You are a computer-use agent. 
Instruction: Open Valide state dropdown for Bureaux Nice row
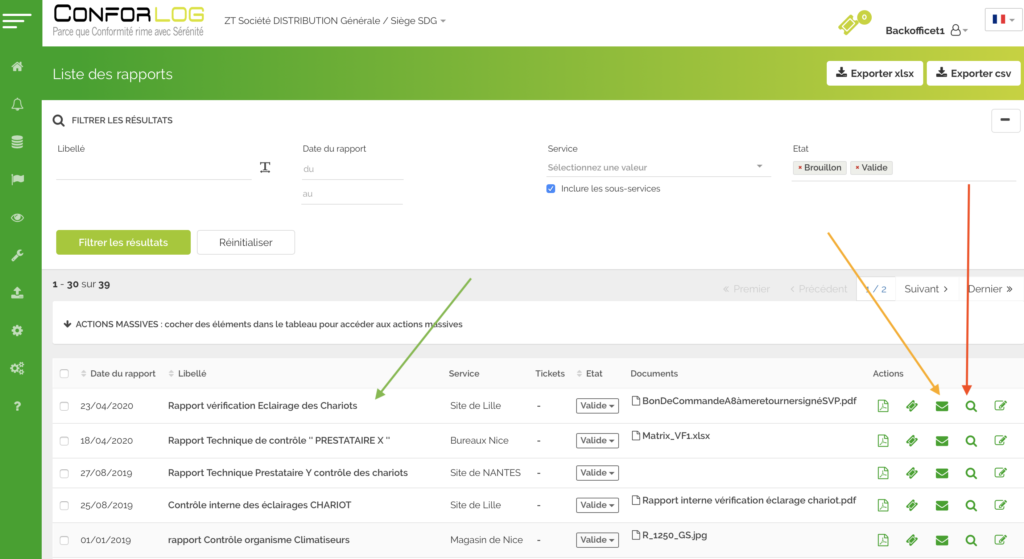click(597, 440)
